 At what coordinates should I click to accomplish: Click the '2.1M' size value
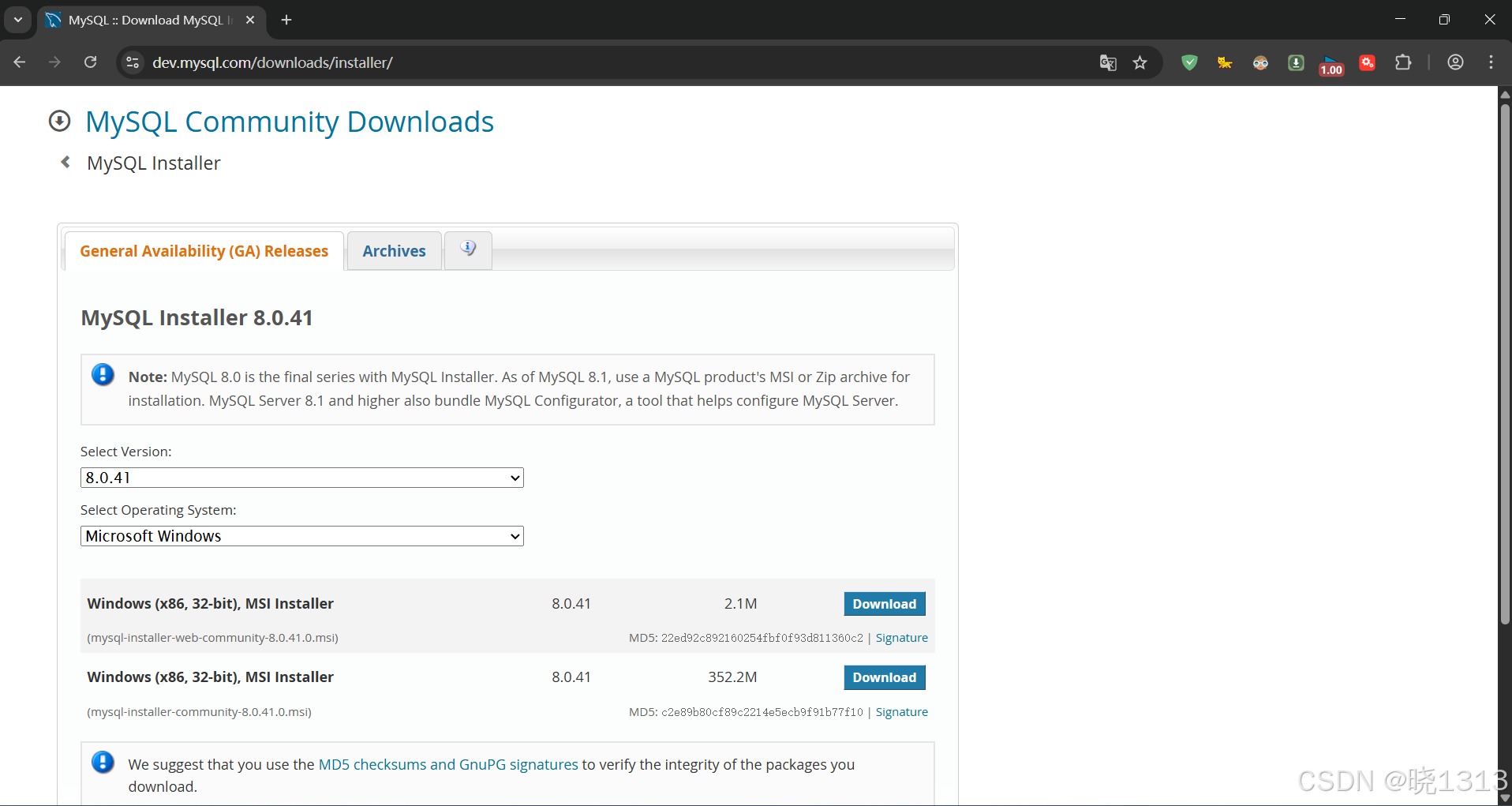click(x=740, y=604)
